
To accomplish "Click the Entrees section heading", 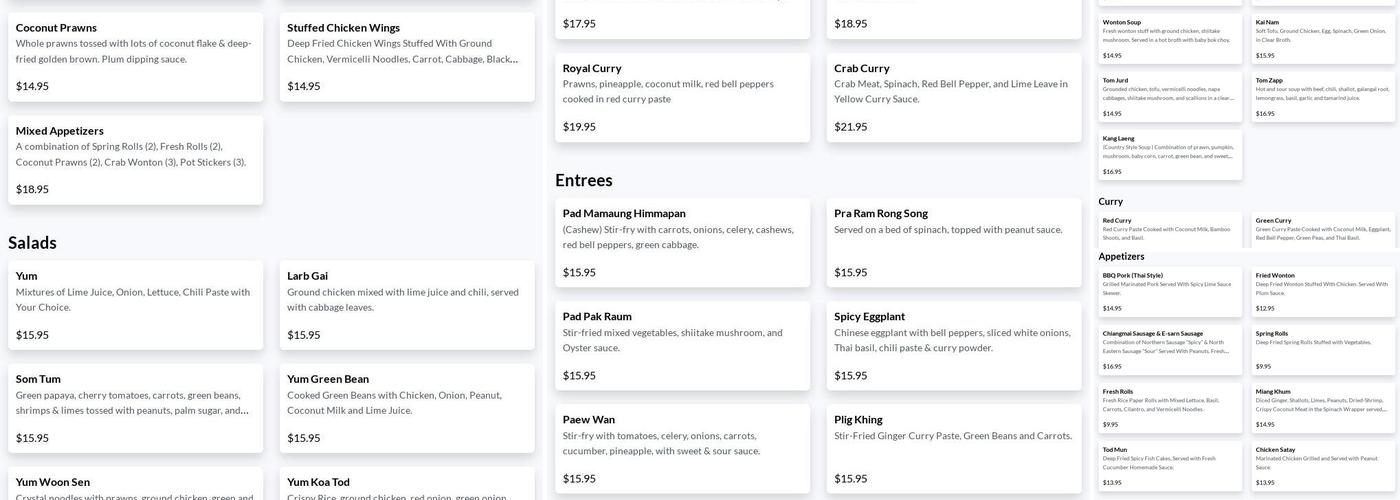I will 584,181.
